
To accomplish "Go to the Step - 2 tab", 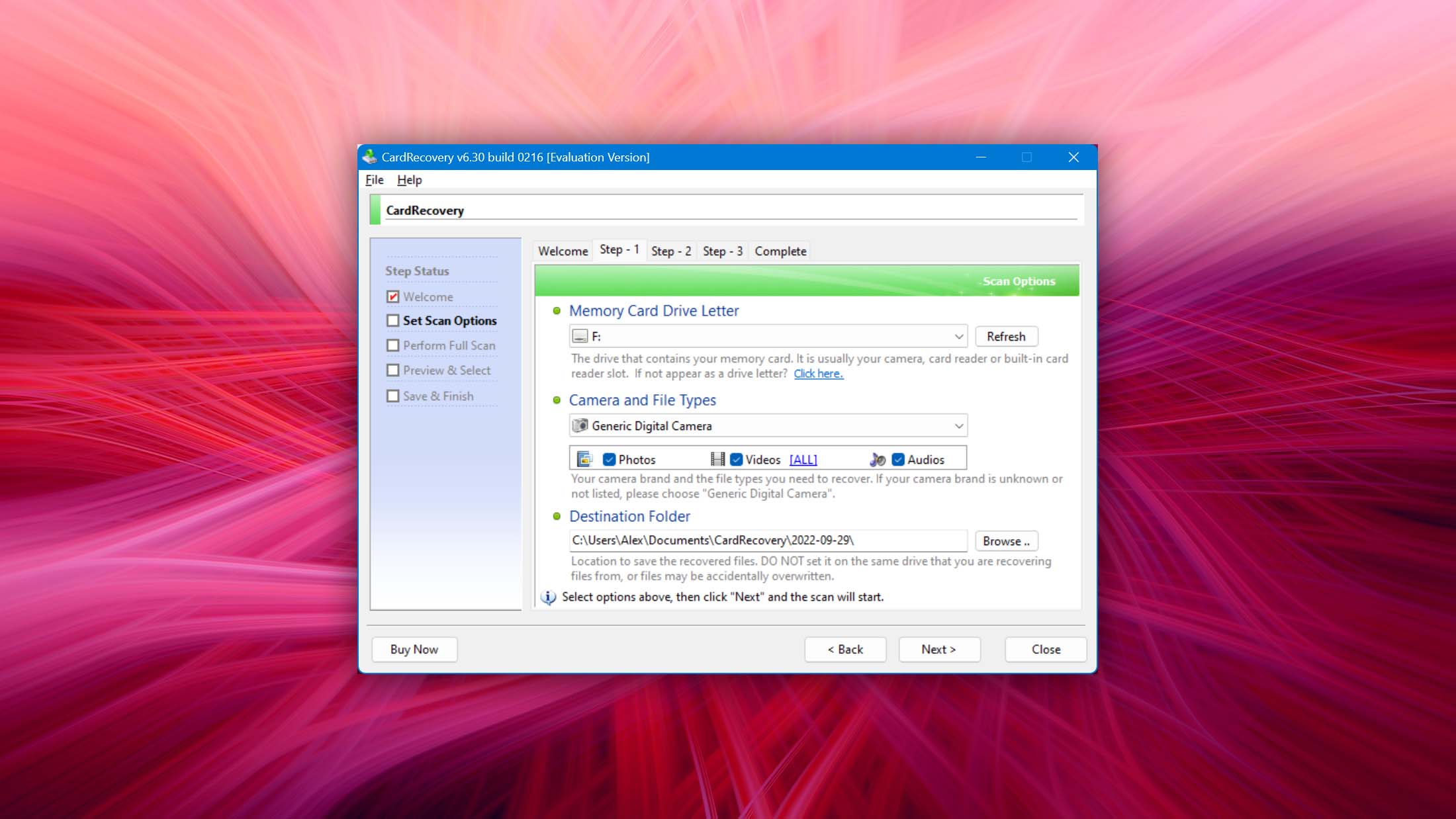I will coord(671,251).
